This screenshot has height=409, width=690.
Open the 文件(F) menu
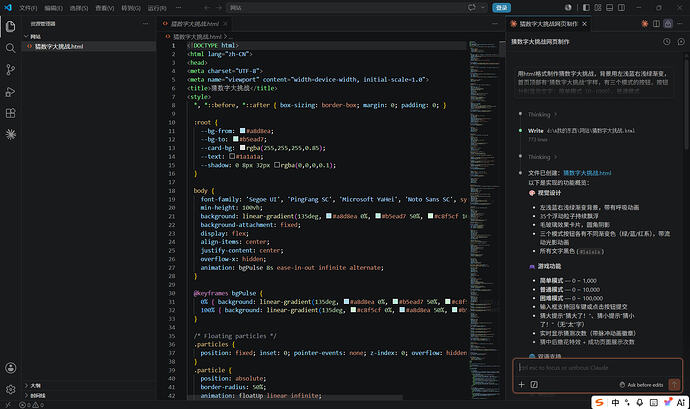point(28,8)
